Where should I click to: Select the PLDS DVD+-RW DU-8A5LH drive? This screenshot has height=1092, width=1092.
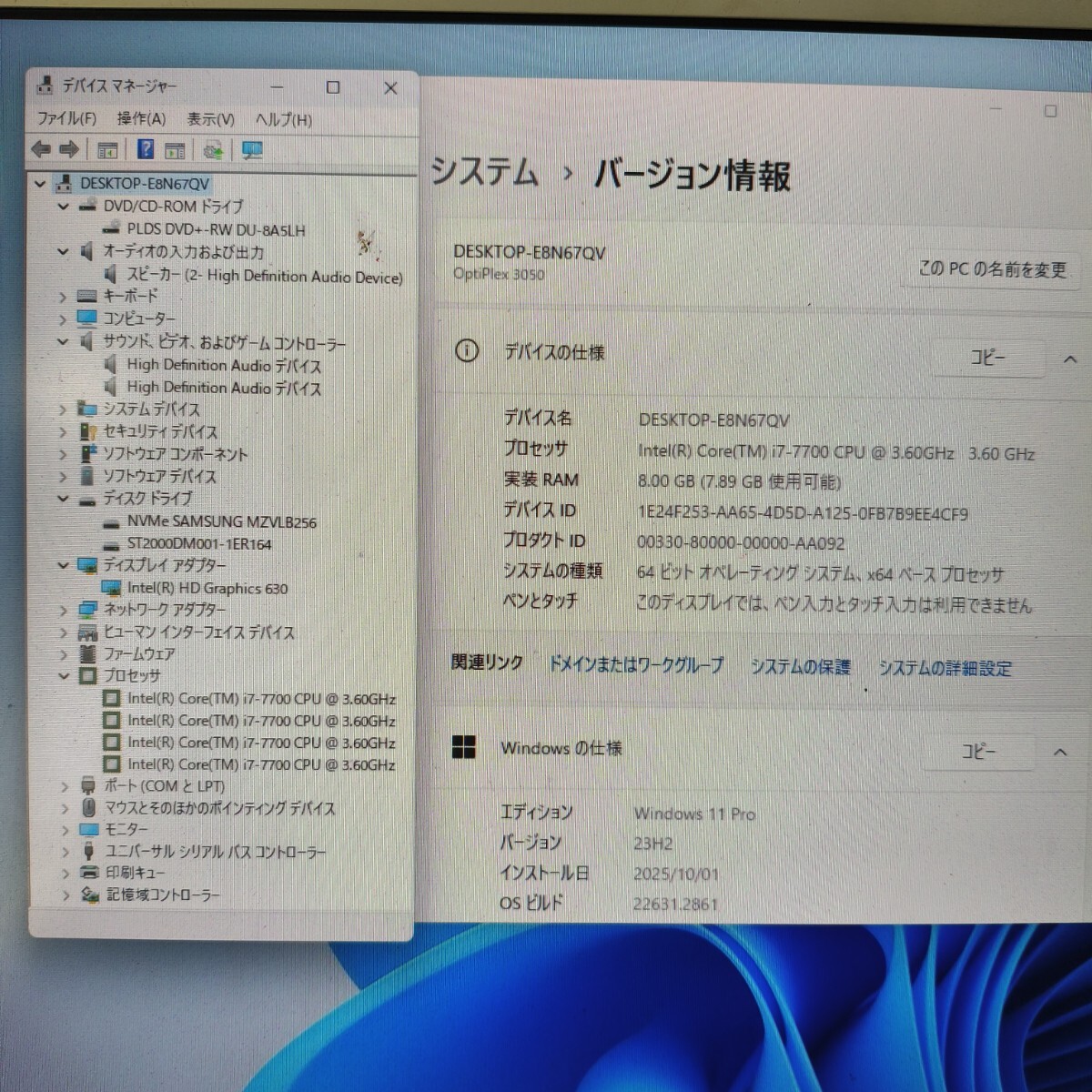click(x=216, y=230)
